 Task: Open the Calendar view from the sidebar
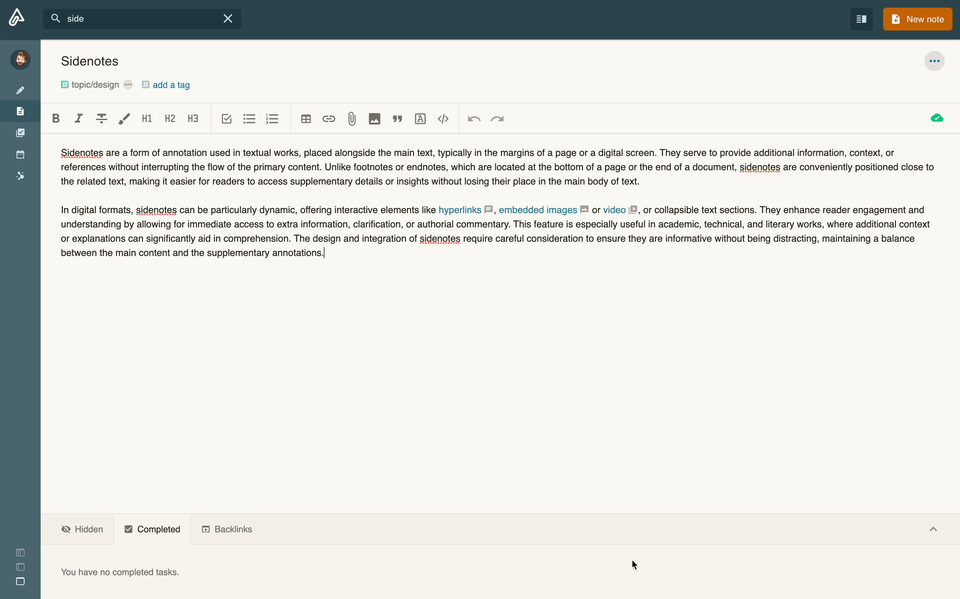[x=19, y=153]
